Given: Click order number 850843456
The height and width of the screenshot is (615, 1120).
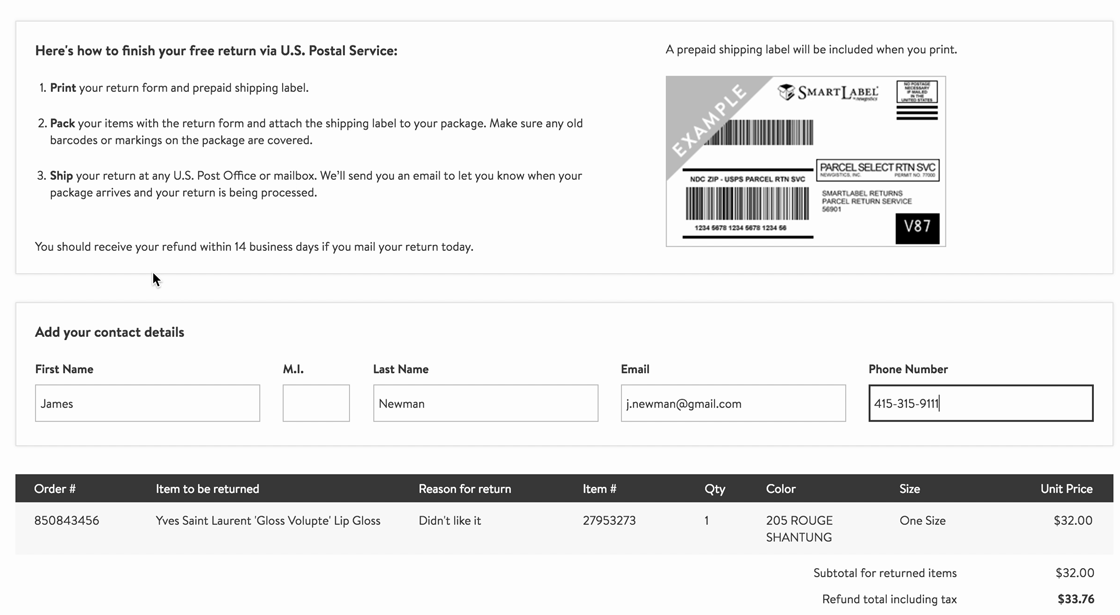Looking at the screenshot, I should 67,521.
